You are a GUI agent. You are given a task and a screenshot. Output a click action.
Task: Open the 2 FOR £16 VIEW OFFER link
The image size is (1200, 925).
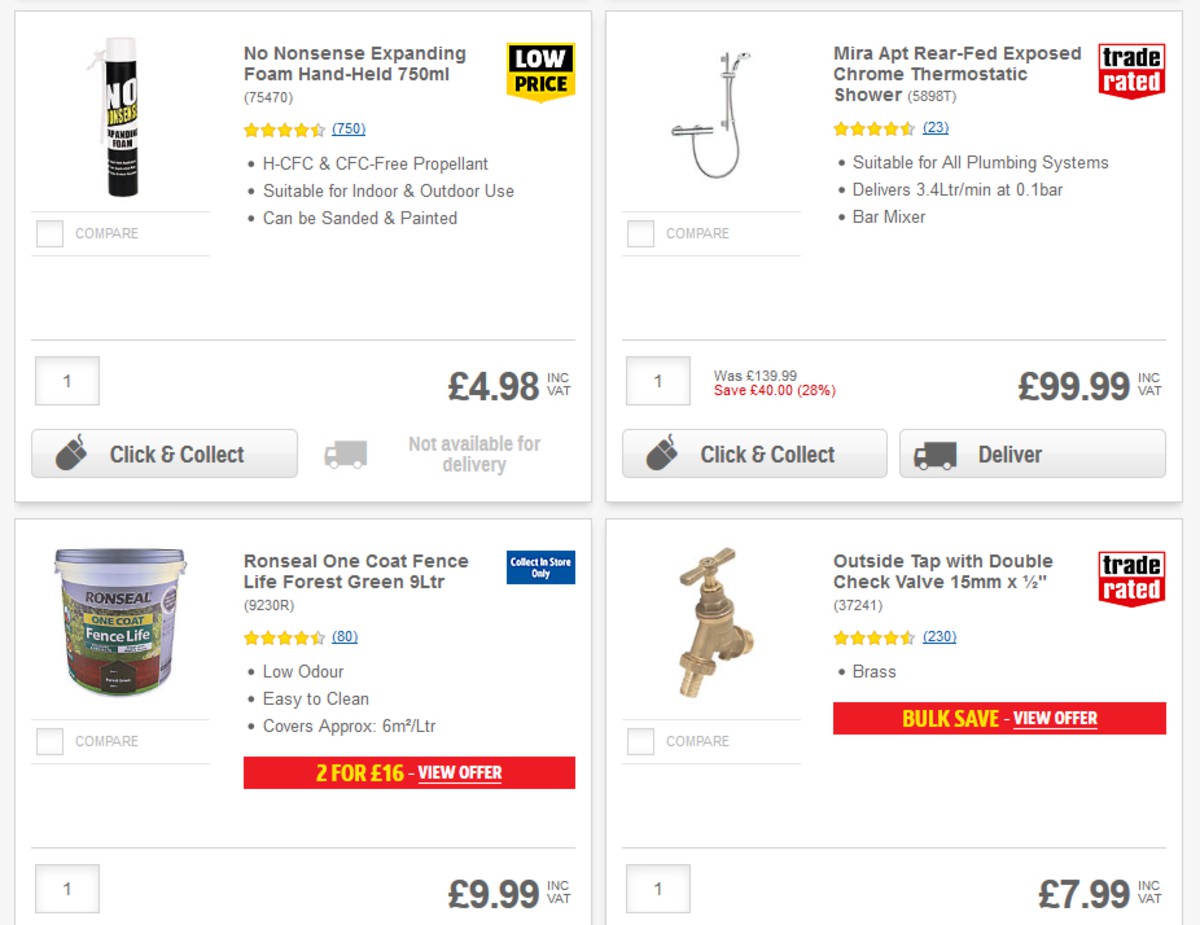click(460, 772)
